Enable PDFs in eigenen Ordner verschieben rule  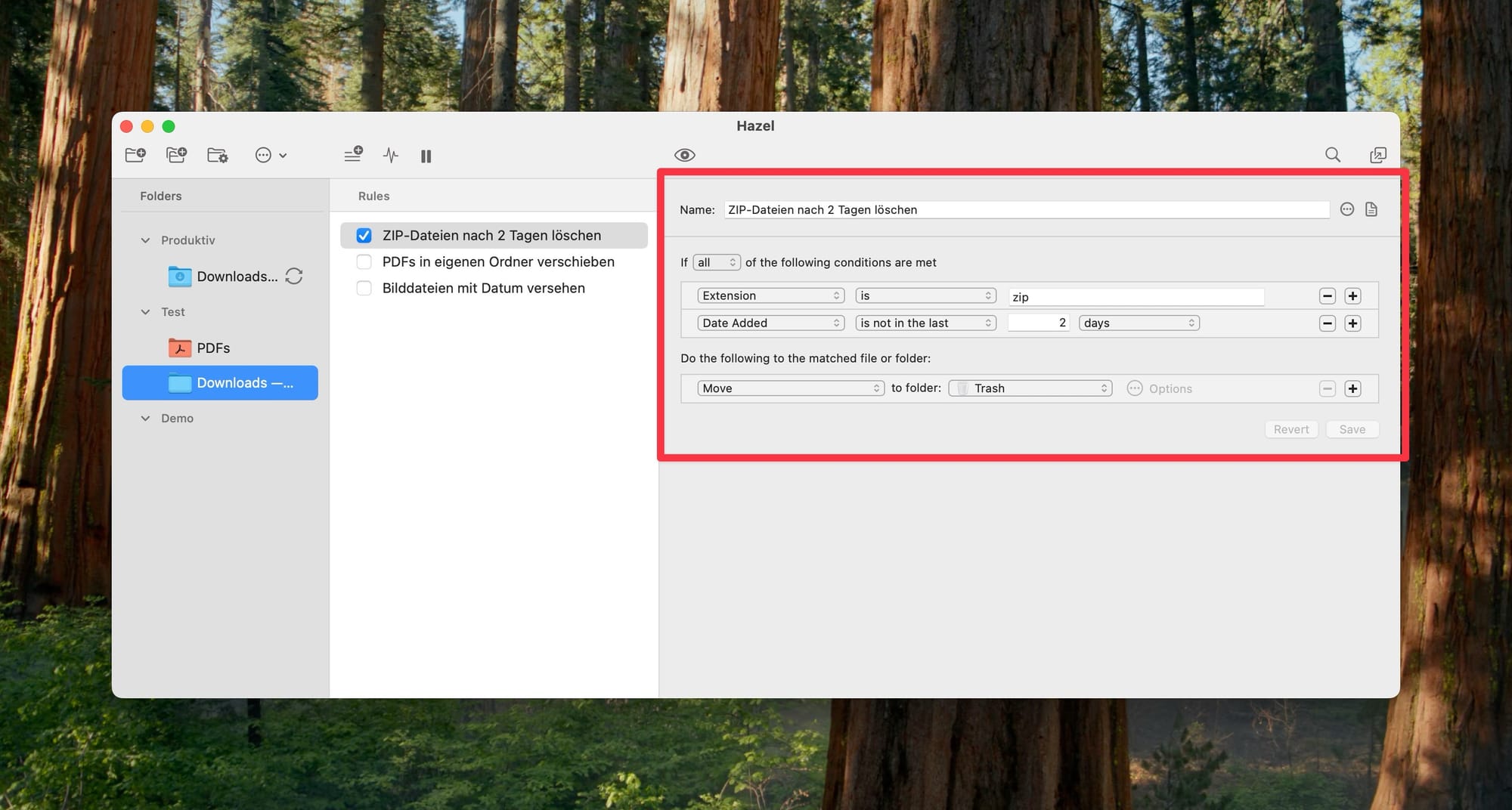pyautogui.click(x=364, y=261)
